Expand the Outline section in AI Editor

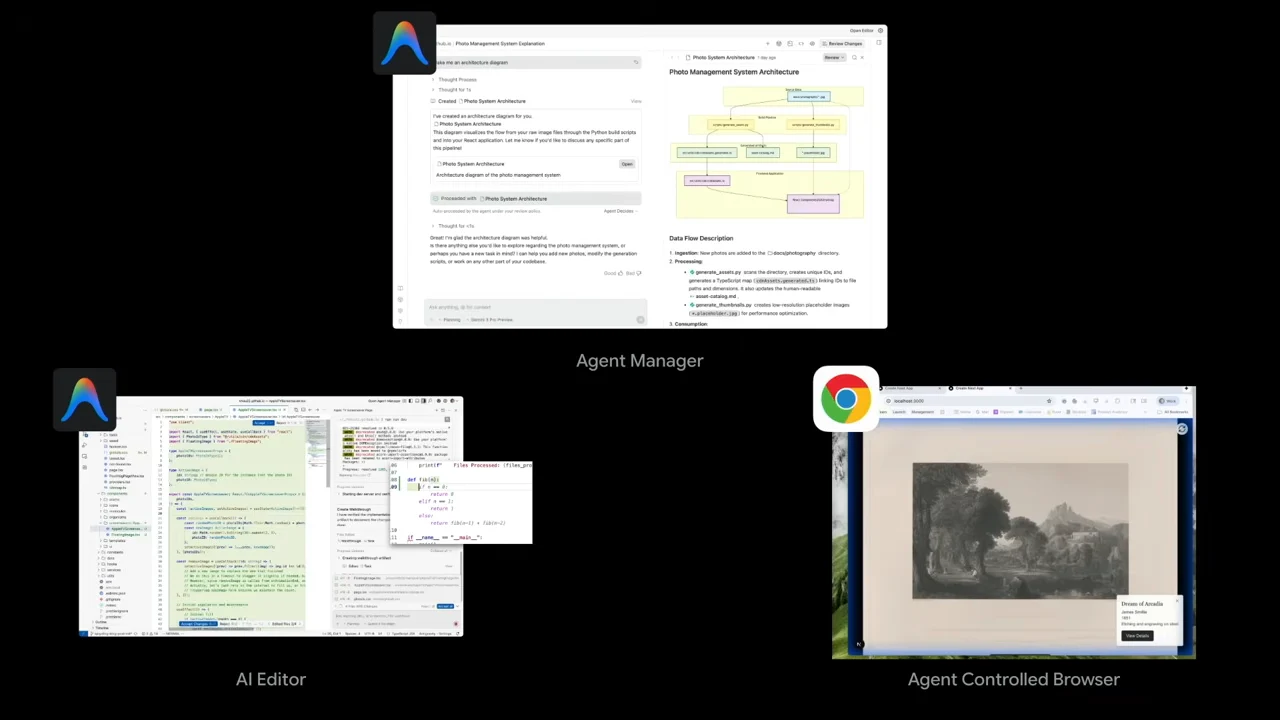click(x=99, y=621)
